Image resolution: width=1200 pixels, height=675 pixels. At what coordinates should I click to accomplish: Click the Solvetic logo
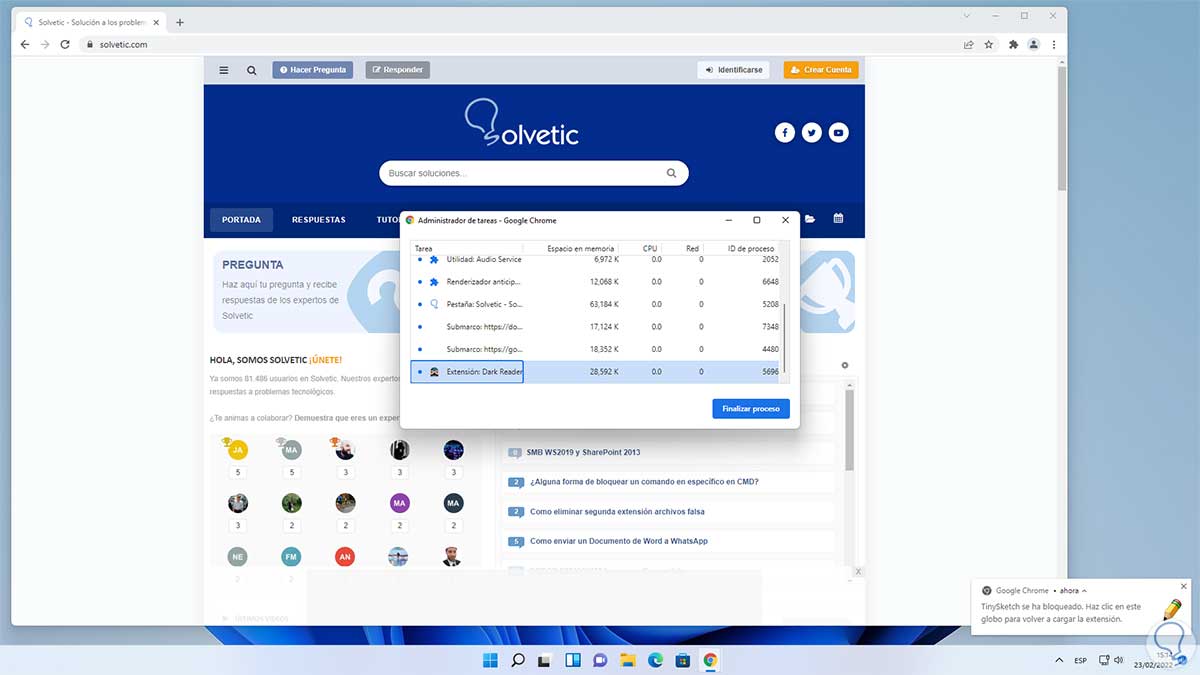pos(522,123)
